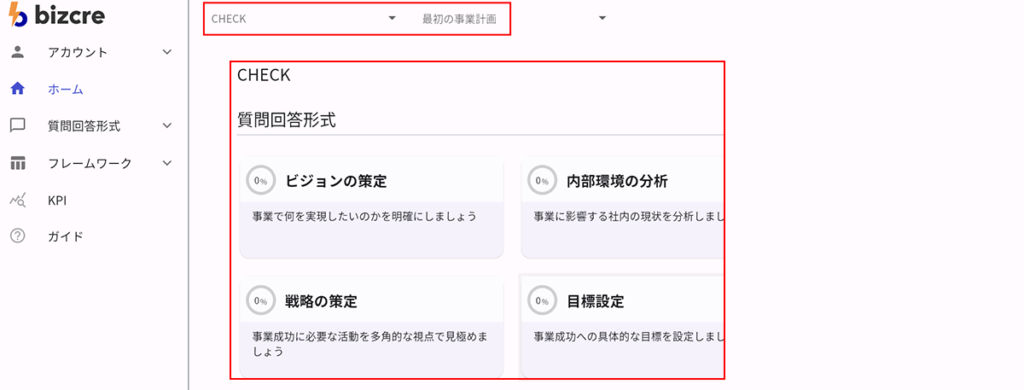Open ガイド from the sidebar
The width and height of the screenshot is (1024, 390).
pos(66,236)
